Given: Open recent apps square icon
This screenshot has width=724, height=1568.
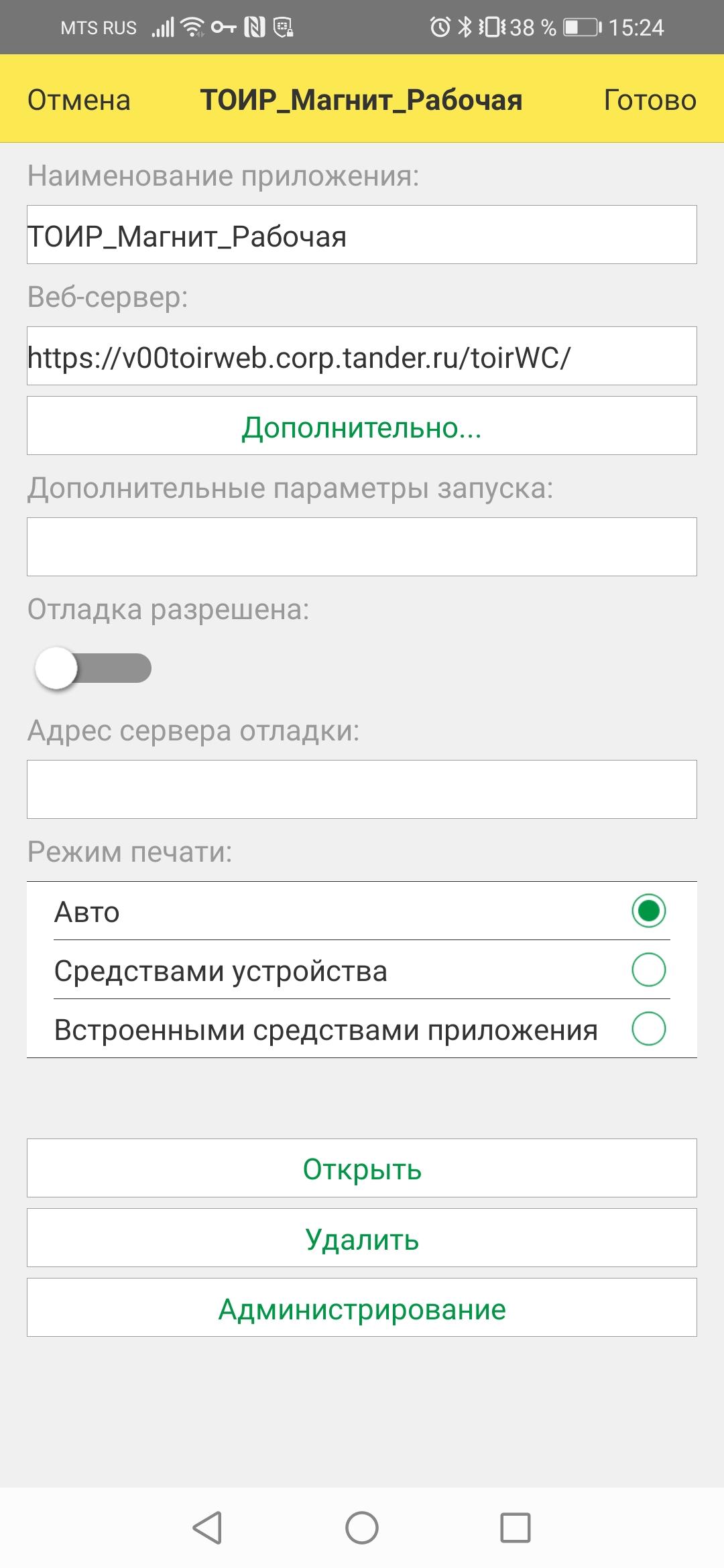Looking at the screenshot, I should coord(516,1528).
